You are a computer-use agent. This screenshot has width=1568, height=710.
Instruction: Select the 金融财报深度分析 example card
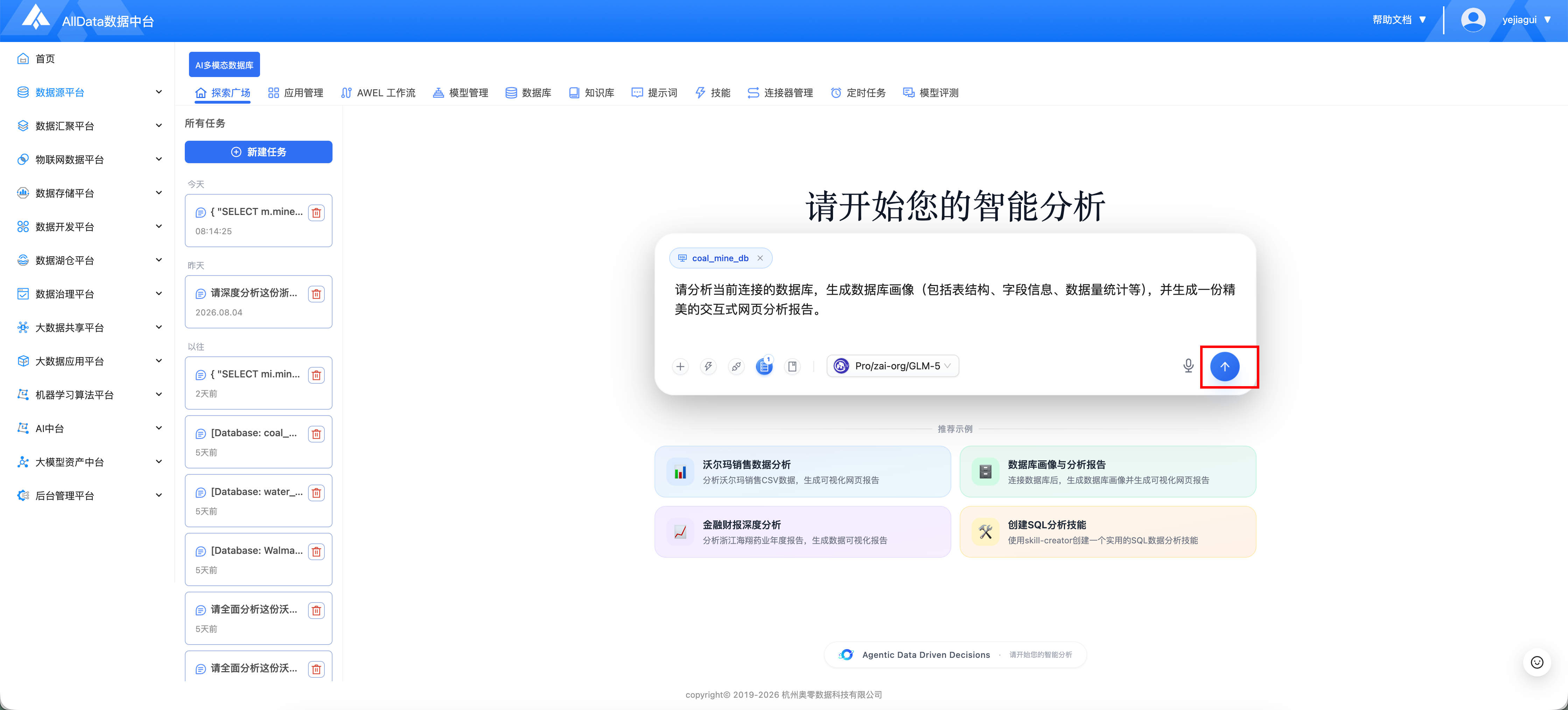[x=803, y=532]
